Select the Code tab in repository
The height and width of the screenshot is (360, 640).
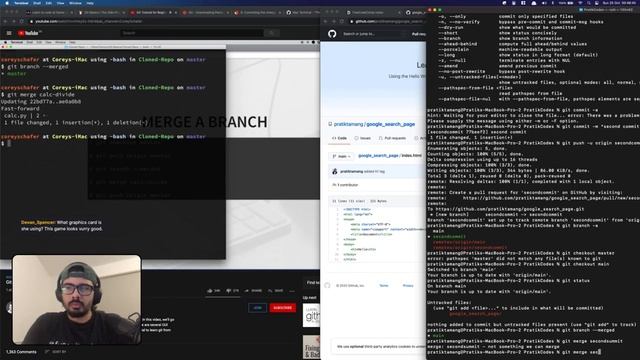point(339,138)
